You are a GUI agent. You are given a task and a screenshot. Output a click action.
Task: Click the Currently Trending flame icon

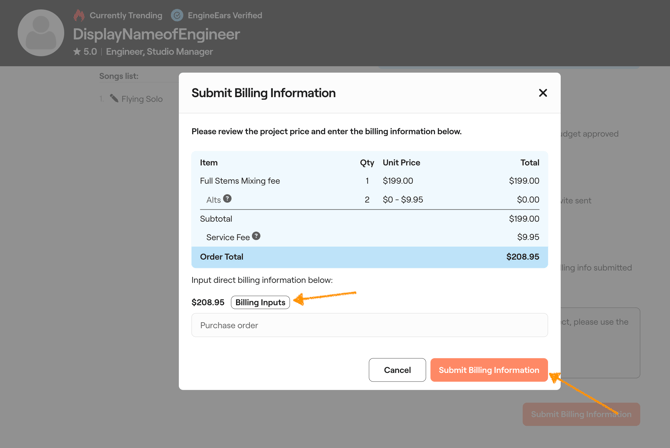pyautogui.click(x=79, y=15)
